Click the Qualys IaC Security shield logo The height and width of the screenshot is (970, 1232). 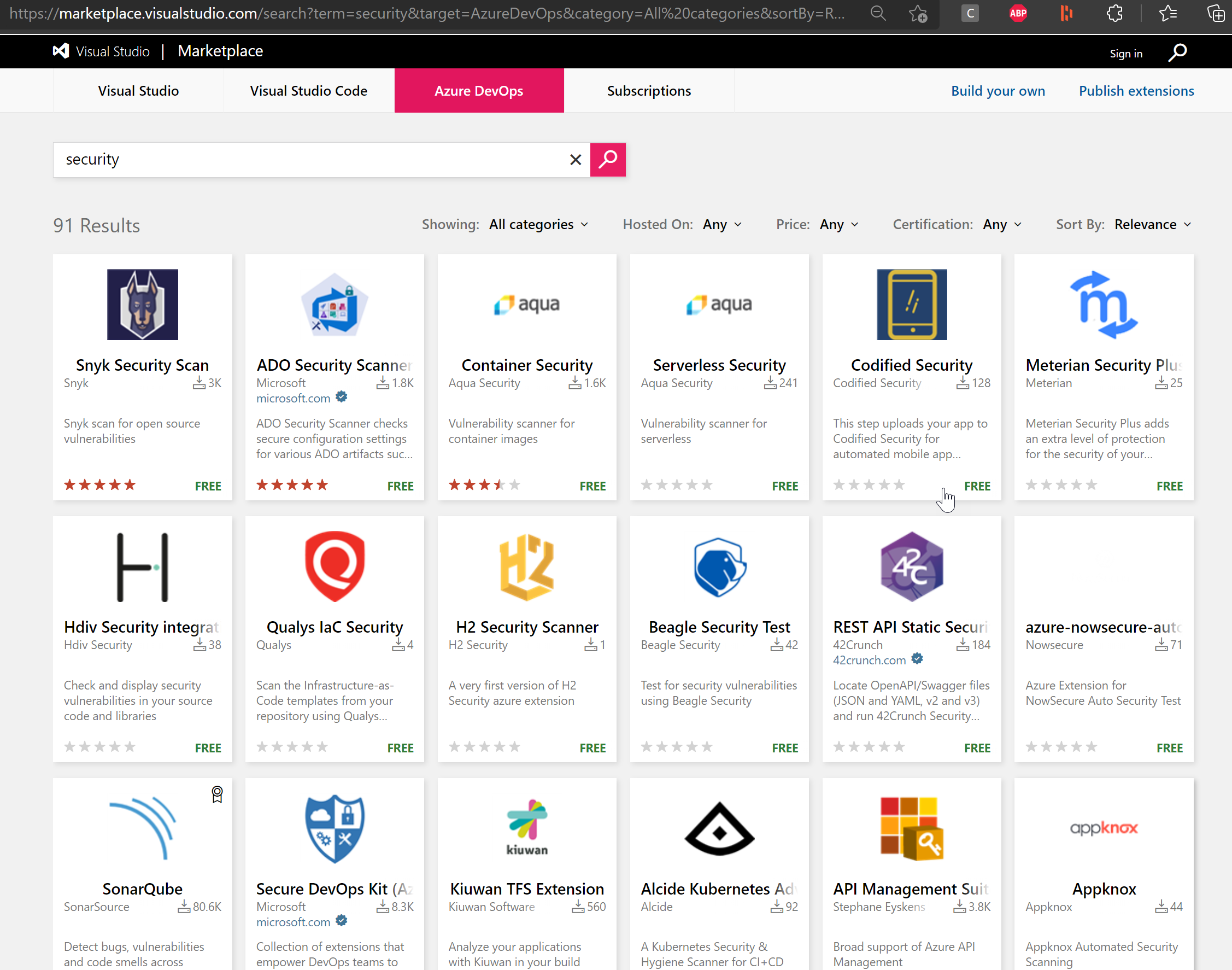(335, 566)
